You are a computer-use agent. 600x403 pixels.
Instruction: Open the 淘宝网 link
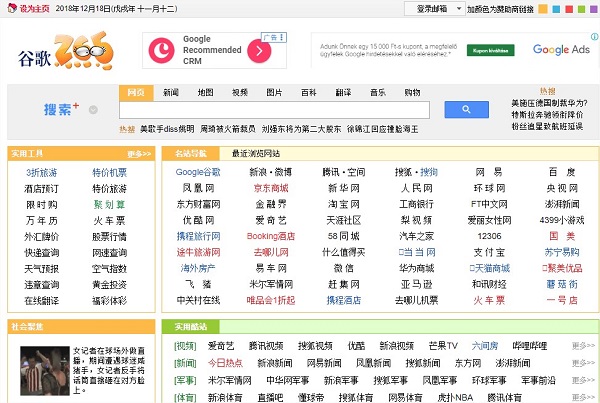(344, 204)
